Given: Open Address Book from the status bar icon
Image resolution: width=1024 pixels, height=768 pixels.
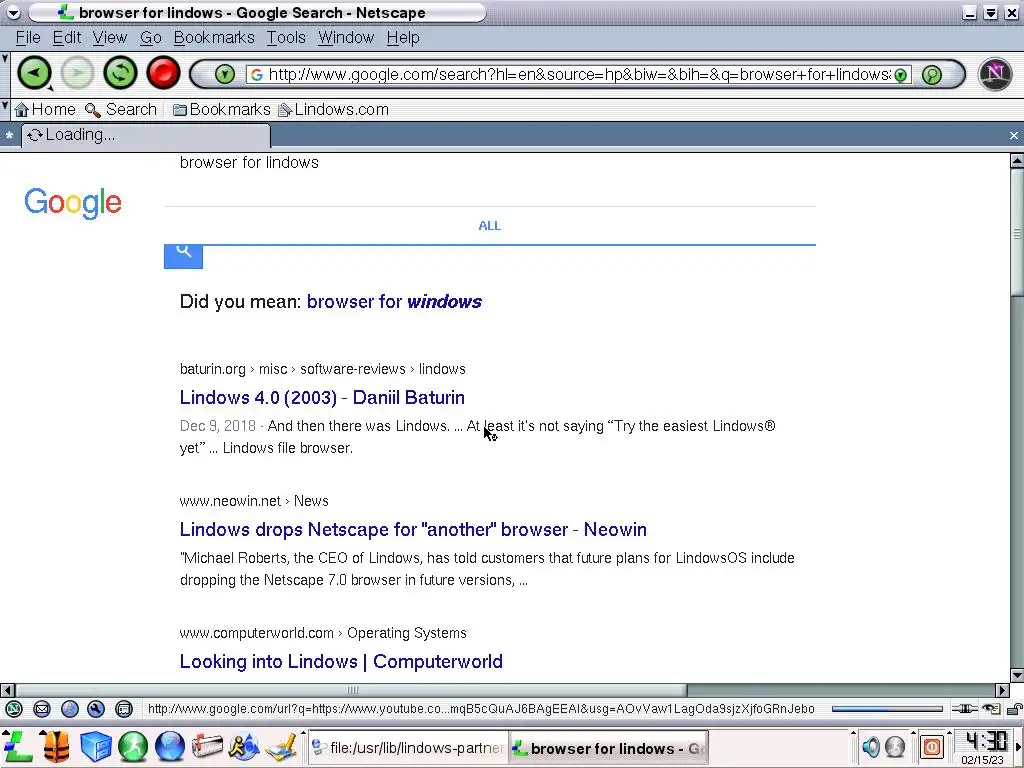Looking at the screenshot, I should pos(124,709).
